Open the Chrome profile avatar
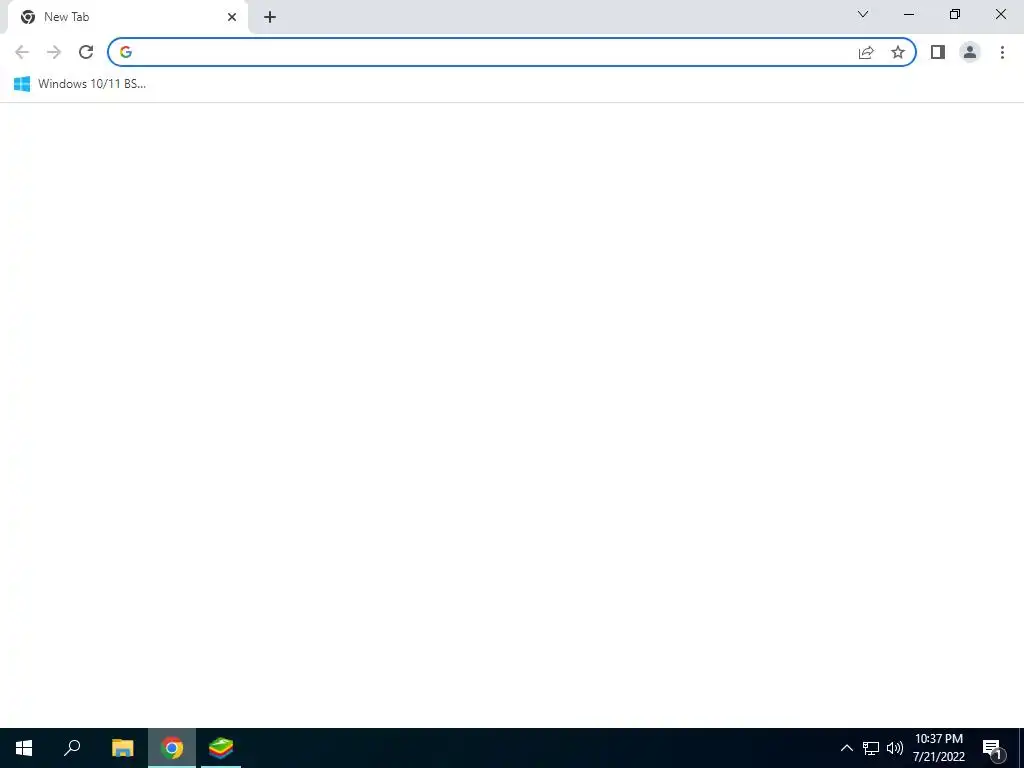Image resolution: width=1024 pixels, height=768 pixels. click(970, 52)
